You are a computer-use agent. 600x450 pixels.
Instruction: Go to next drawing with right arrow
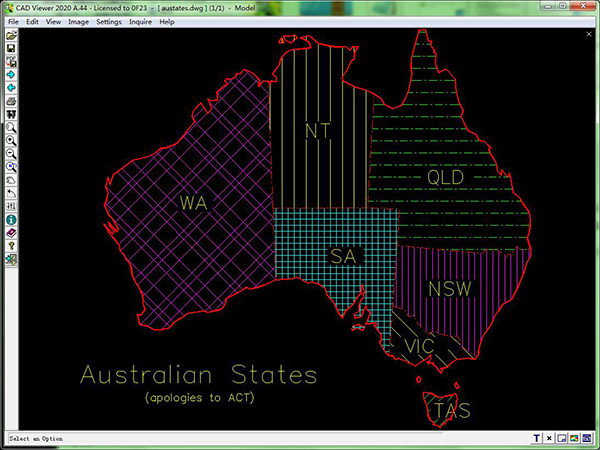tap(11, 75)
